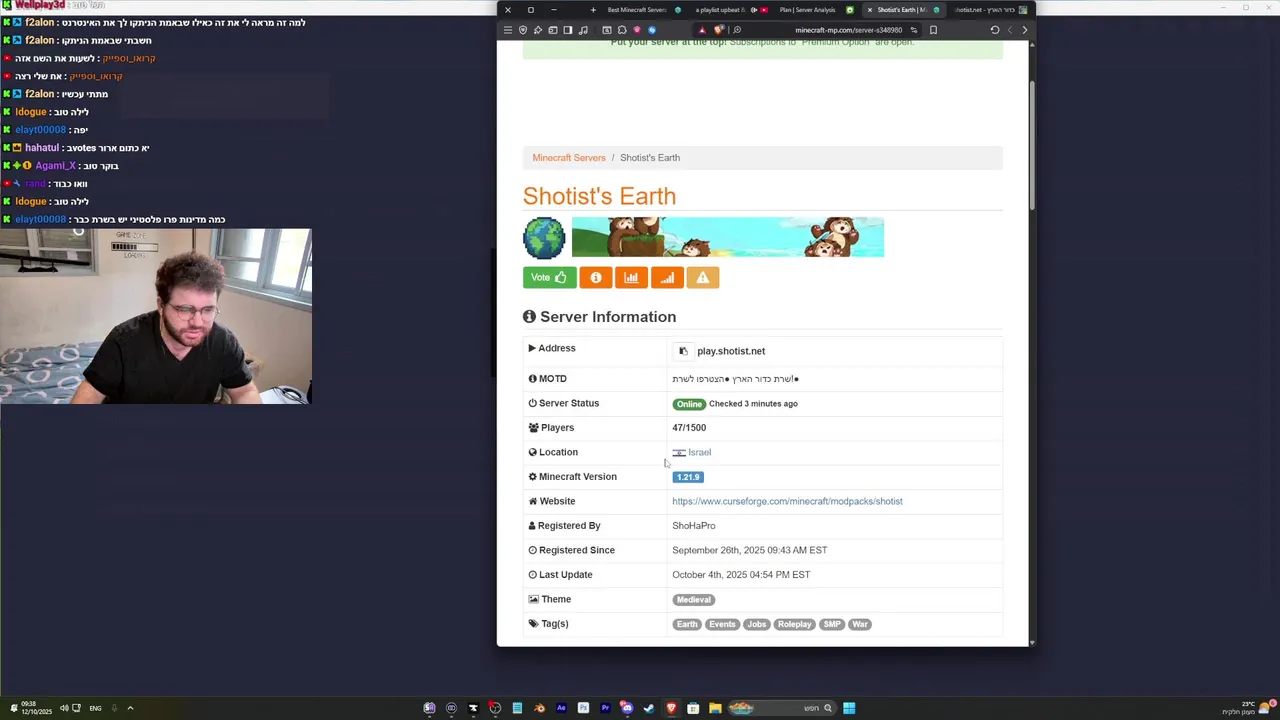This screenshot has width=1280, height=720.
Task: Open the extensions puzzle icon
Action: 622,30
